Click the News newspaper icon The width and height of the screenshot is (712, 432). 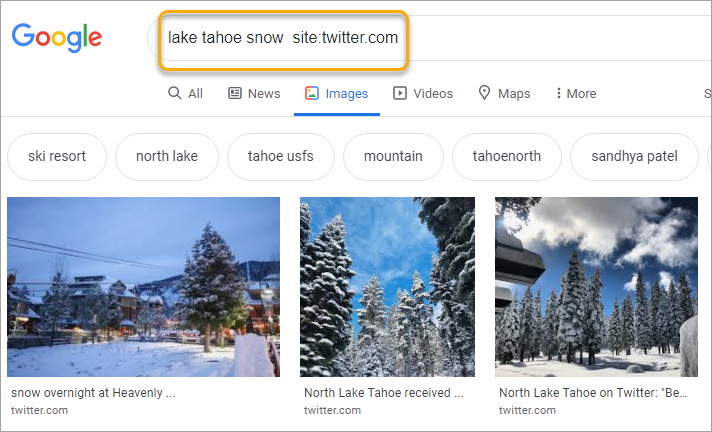[235, 93]
